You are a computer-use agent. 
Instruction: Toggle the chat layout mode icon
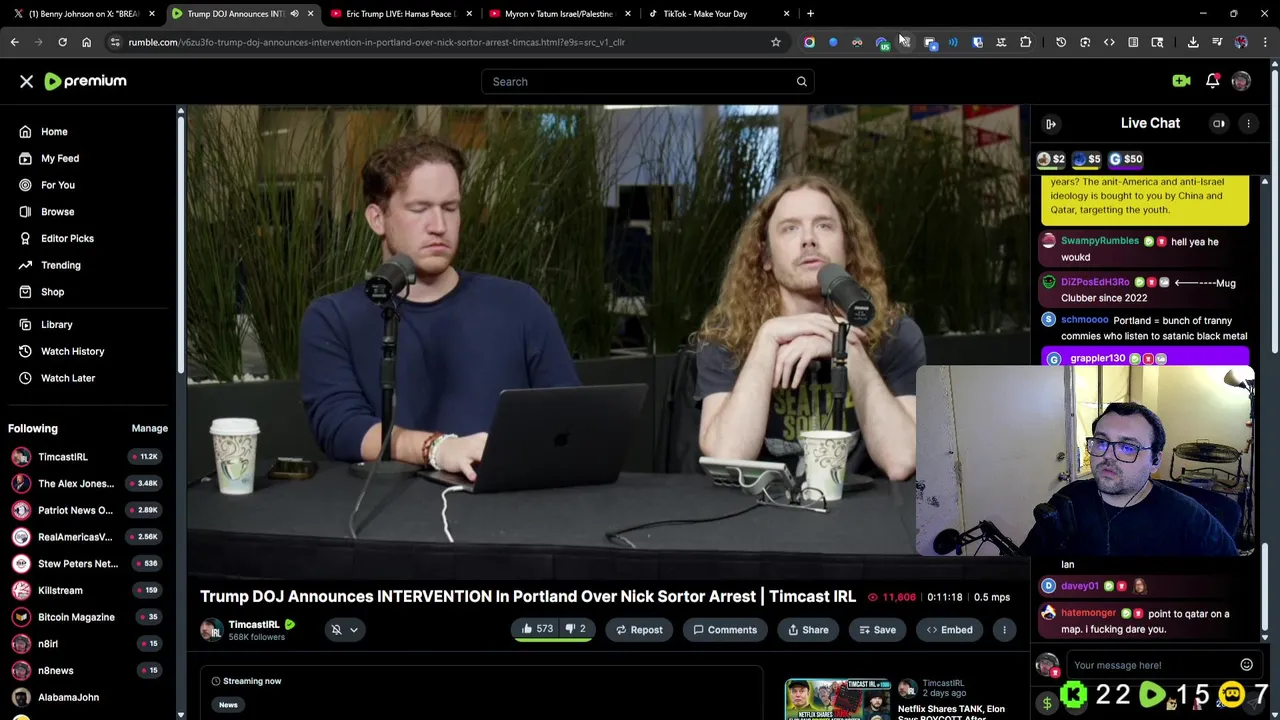(x=1219, y=124)
